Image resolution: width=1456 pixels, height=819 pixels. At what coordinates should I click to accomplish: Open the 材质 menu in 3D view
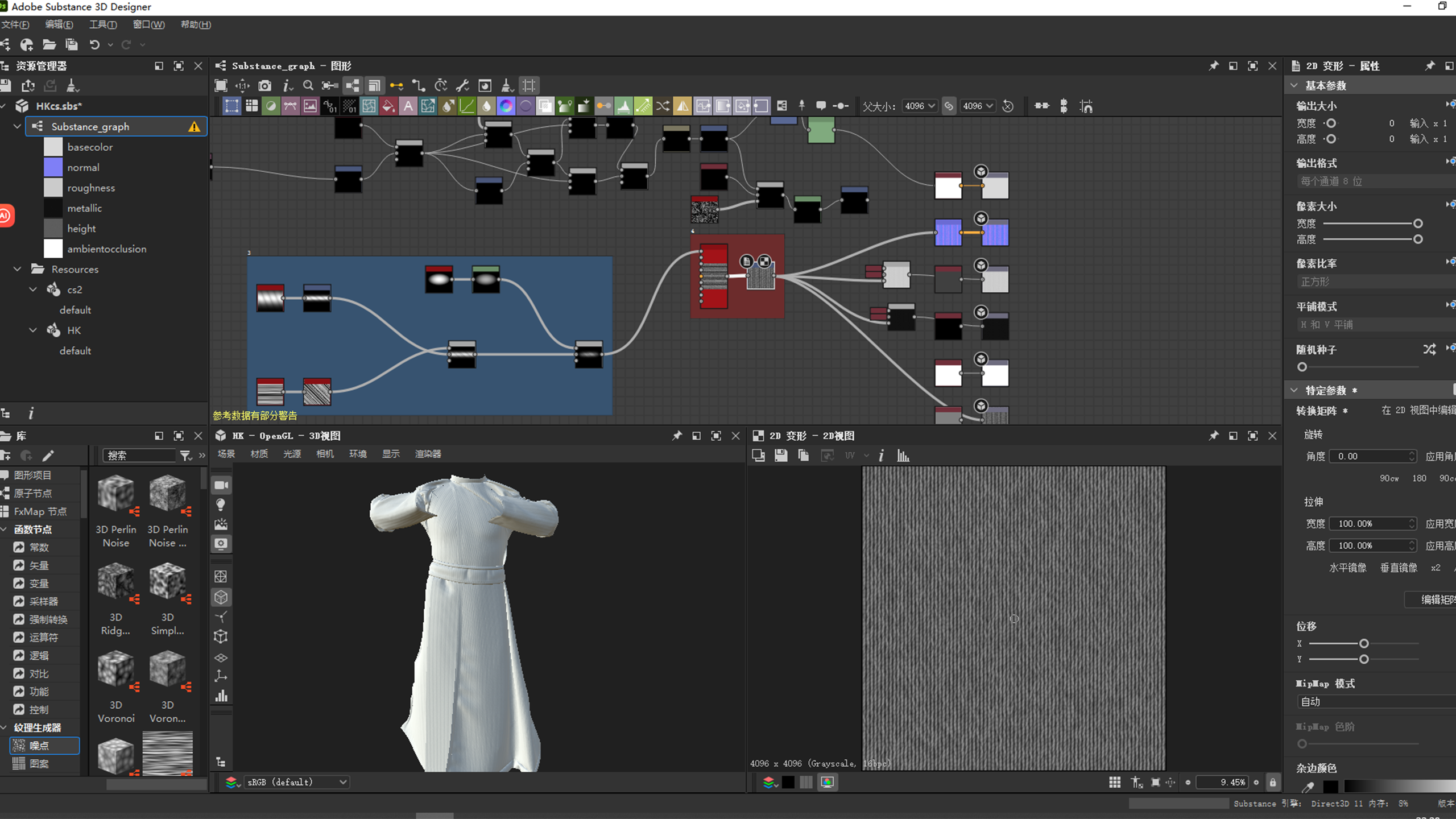tap(259, 454)
